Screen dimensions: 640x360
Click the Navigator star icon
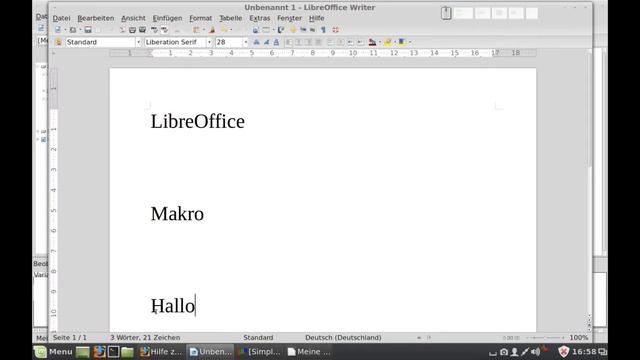(x=293, y=30)
